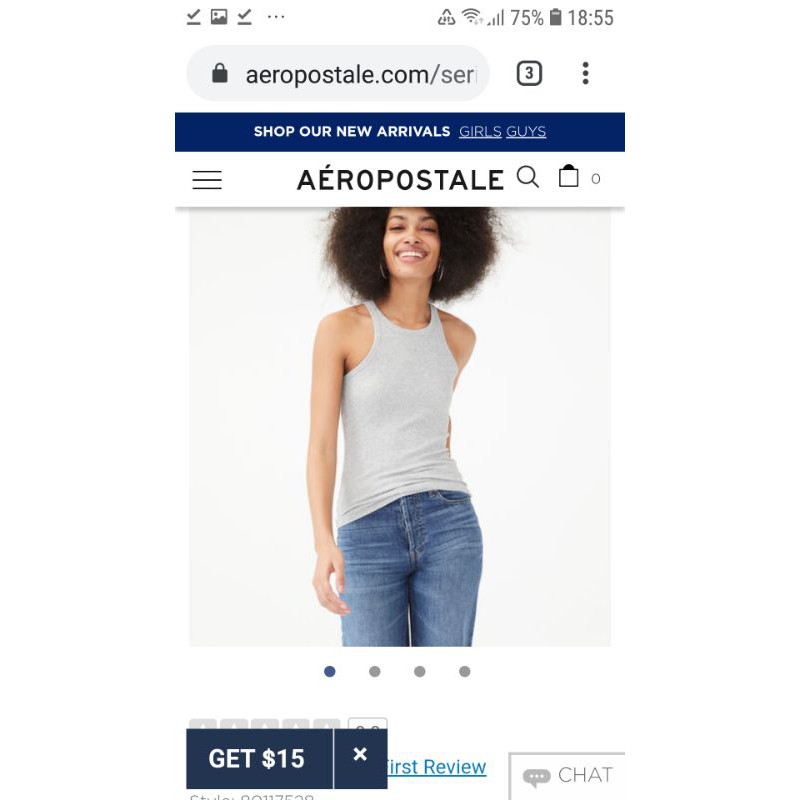Click the chat bubble icon
This screenshot has width=800, height=800.
536,777
